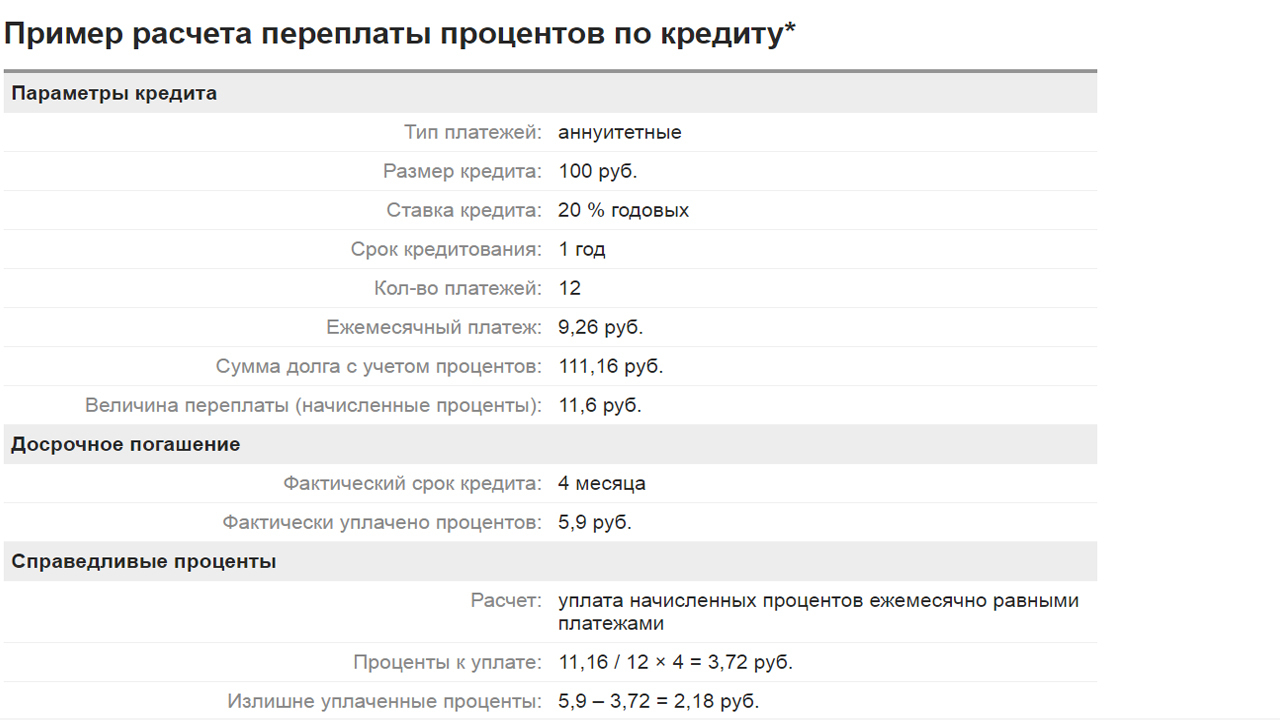Viewport: 1280px width, 720px height.
Task: Click 'Сумма долга с учетом процентов:' label
Action: point(379,366)
